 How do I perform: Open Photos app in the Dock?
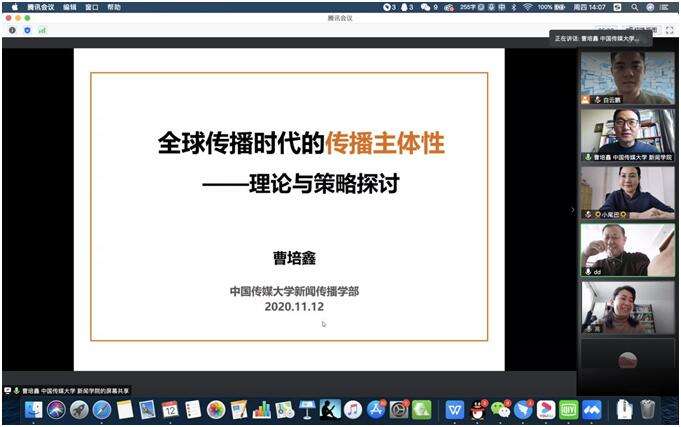[216, 410]
